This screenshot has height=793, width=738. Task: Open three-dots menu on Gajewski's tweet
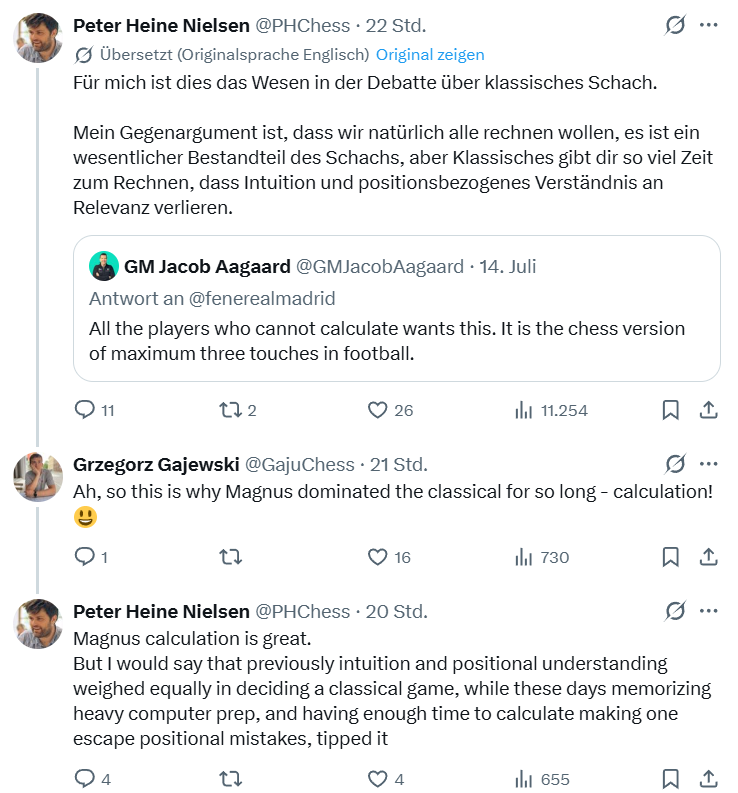(x=709, y=464)
